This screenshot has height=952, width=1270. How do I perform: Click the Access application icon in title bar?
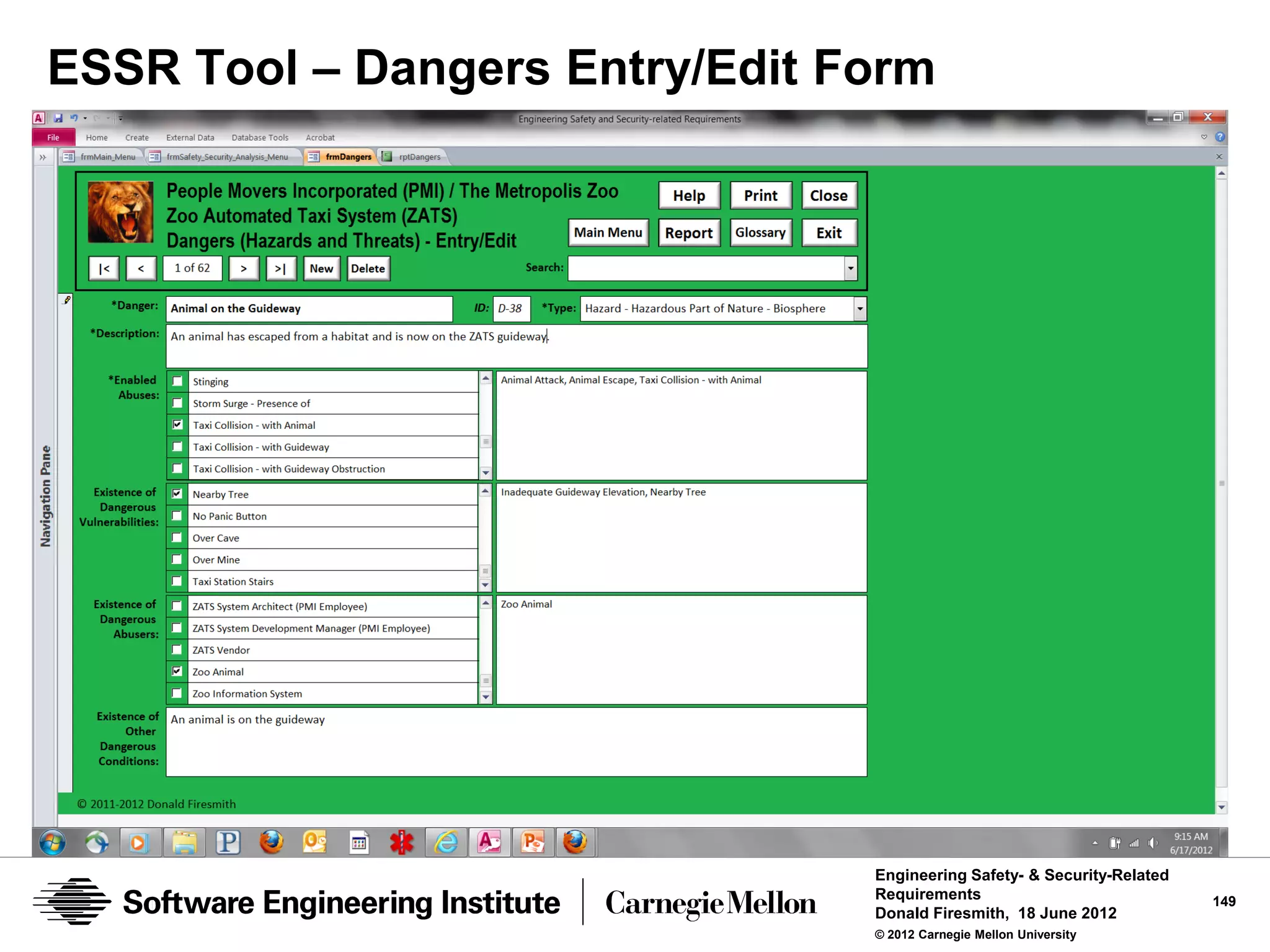coord(38,118)
